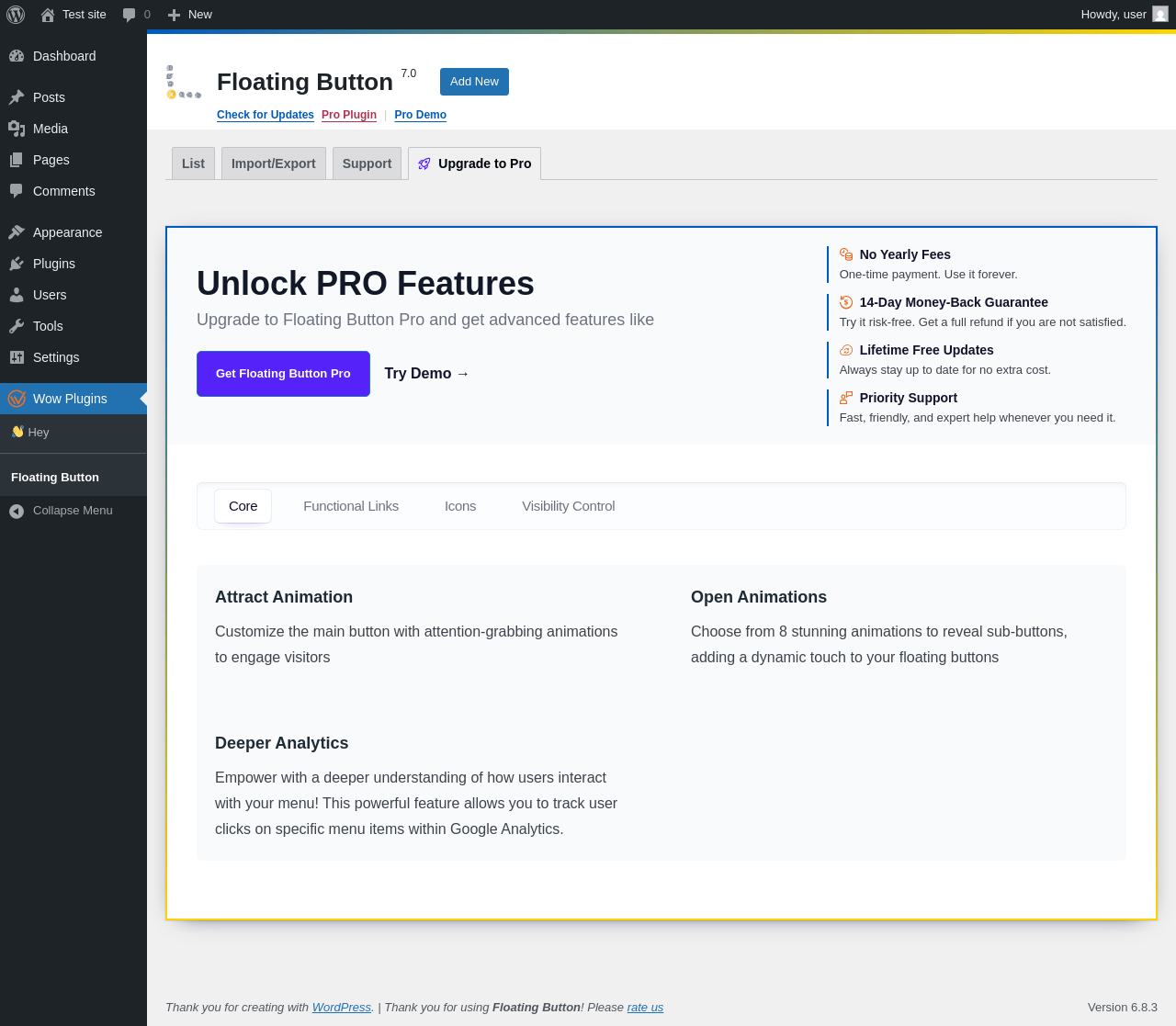Click the Wow Plugins logo icon
The width and height of the screenshot is (1176, 1026).
[17, 399]
